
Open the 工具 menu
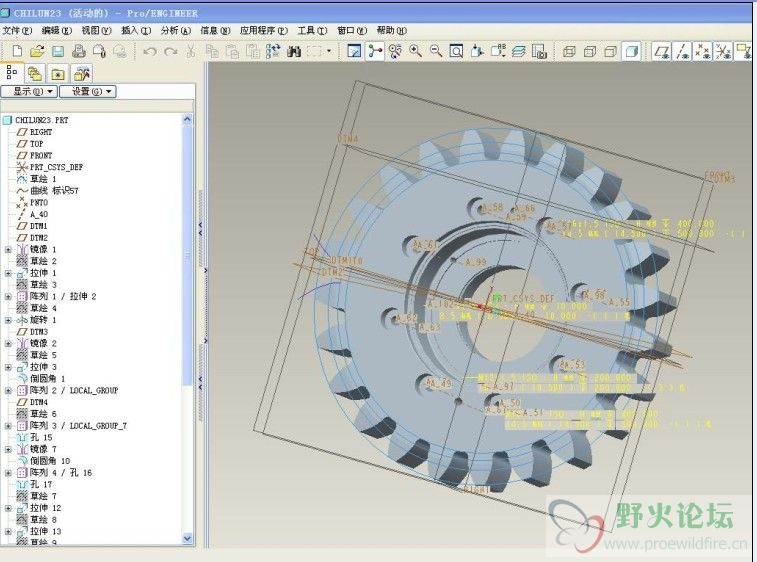point(312,30)
